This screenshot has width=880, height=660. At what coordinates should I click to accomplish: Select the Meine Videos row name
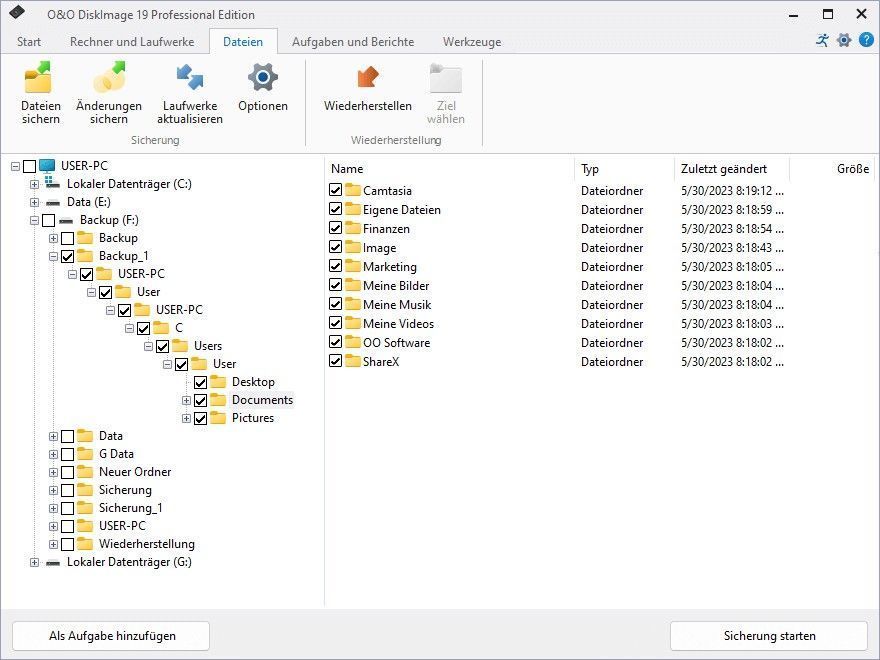click(398, 323)
